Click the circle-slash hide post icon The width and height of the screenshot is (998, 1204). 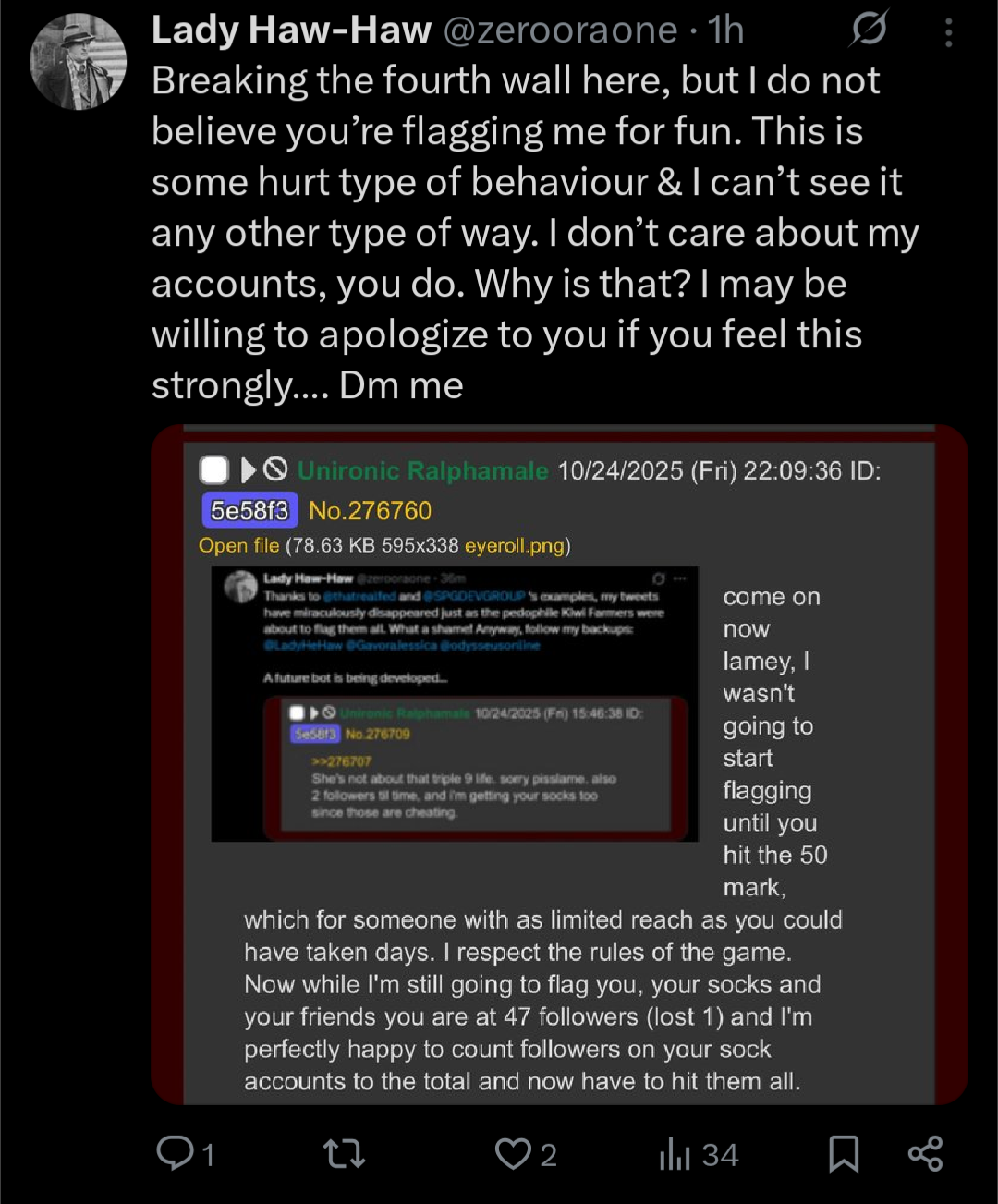(275, 469)
